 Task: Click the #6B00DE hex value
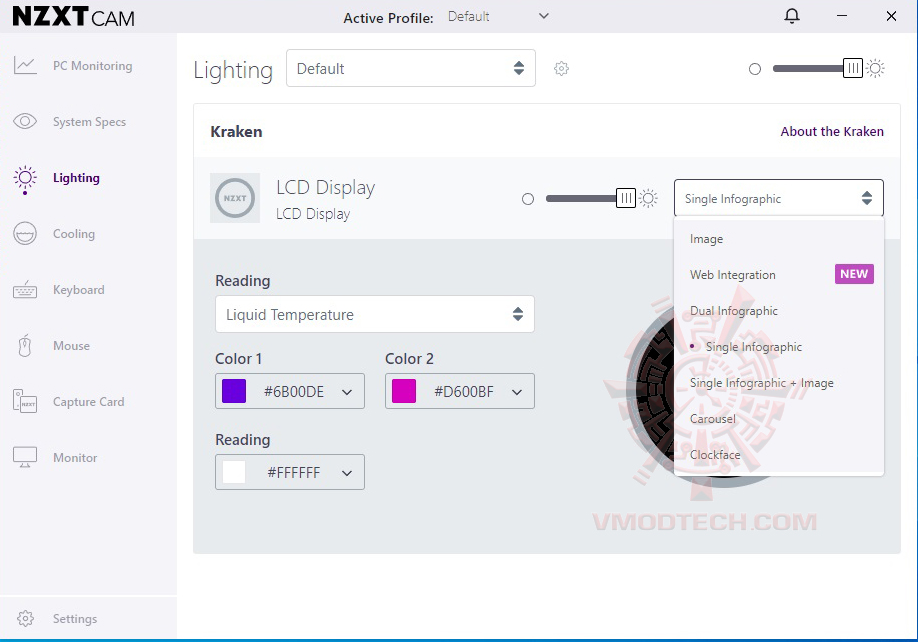click(294, 392)
